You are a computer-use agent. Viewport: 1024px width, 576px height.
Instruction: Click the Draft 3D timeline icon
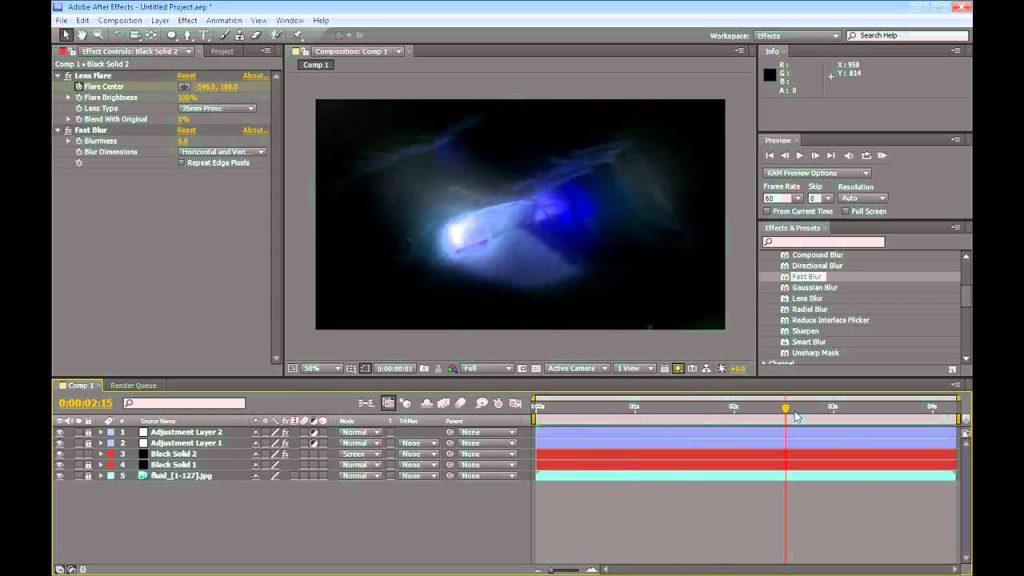tap(406, 403)
